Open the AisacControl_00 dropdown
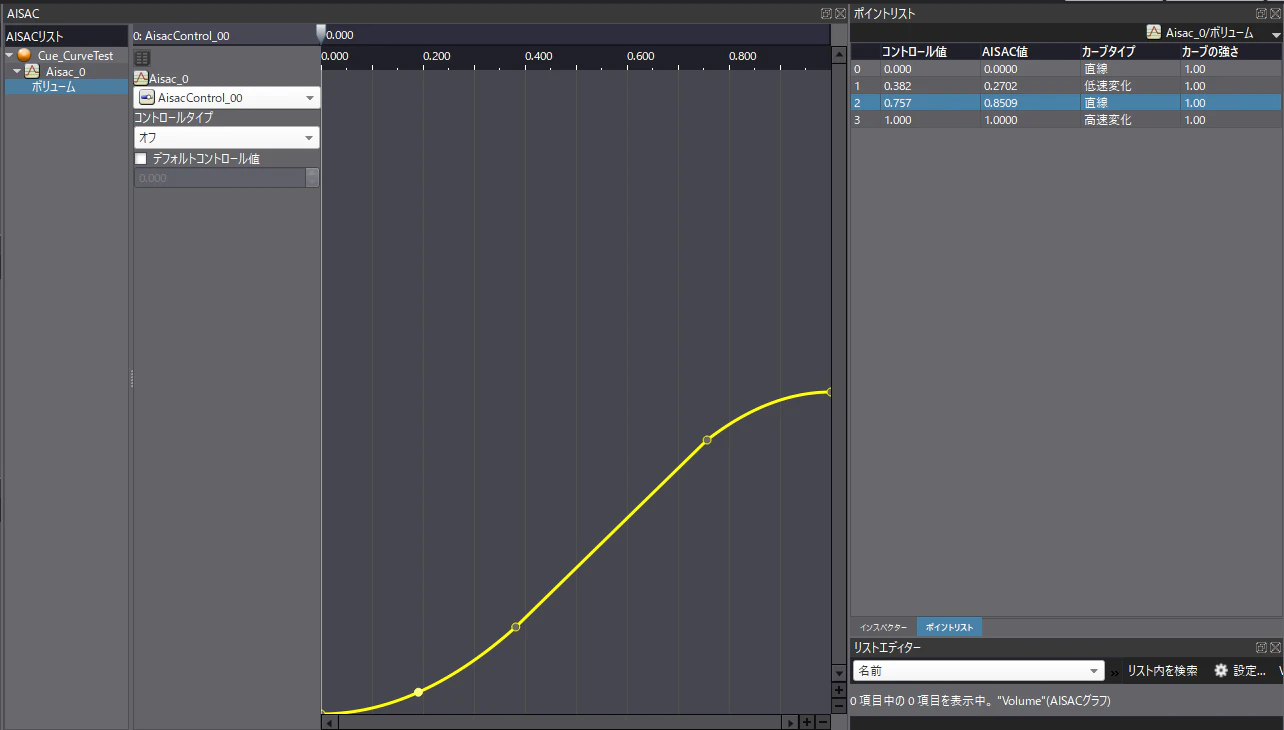 [x=227, y=98]
